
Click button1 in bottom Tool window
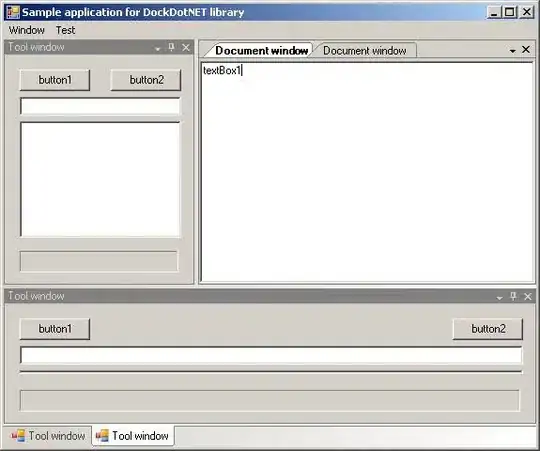pyautogui.click(x=55, y=329)
